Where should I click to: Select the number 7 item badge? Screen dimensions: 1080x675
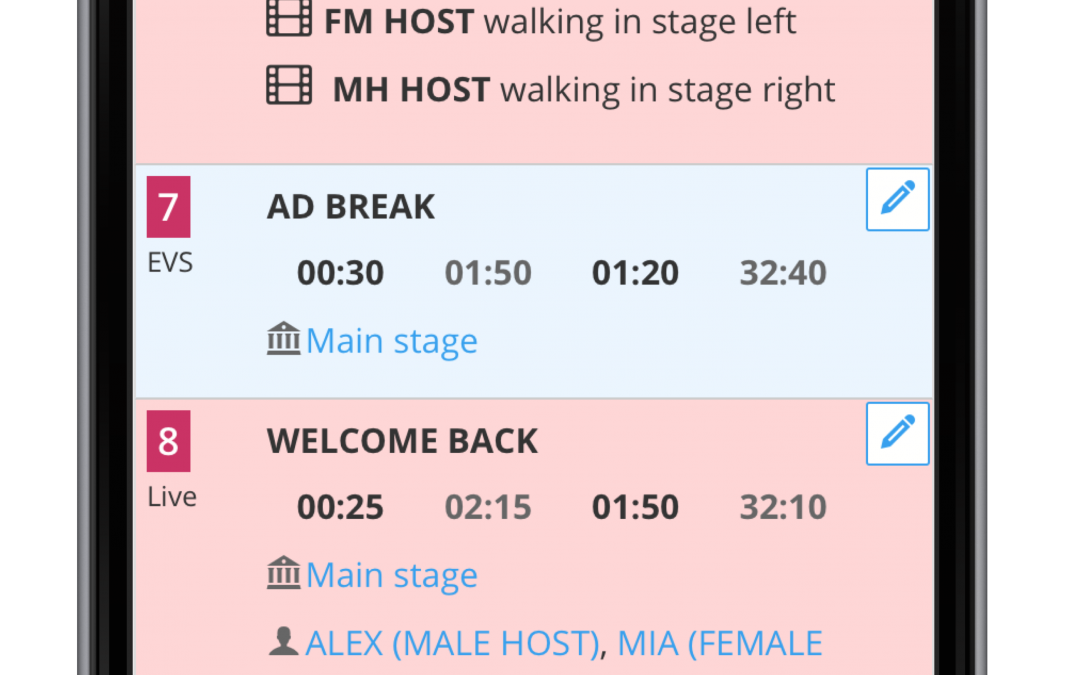[x=168, y=207]
